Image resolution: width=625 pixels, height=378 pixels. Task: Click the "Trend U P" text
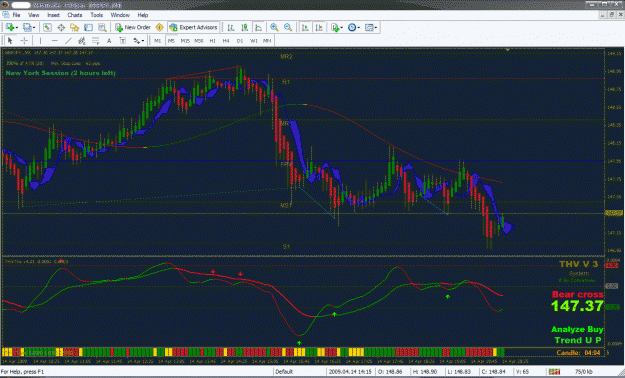coord(578,340)
